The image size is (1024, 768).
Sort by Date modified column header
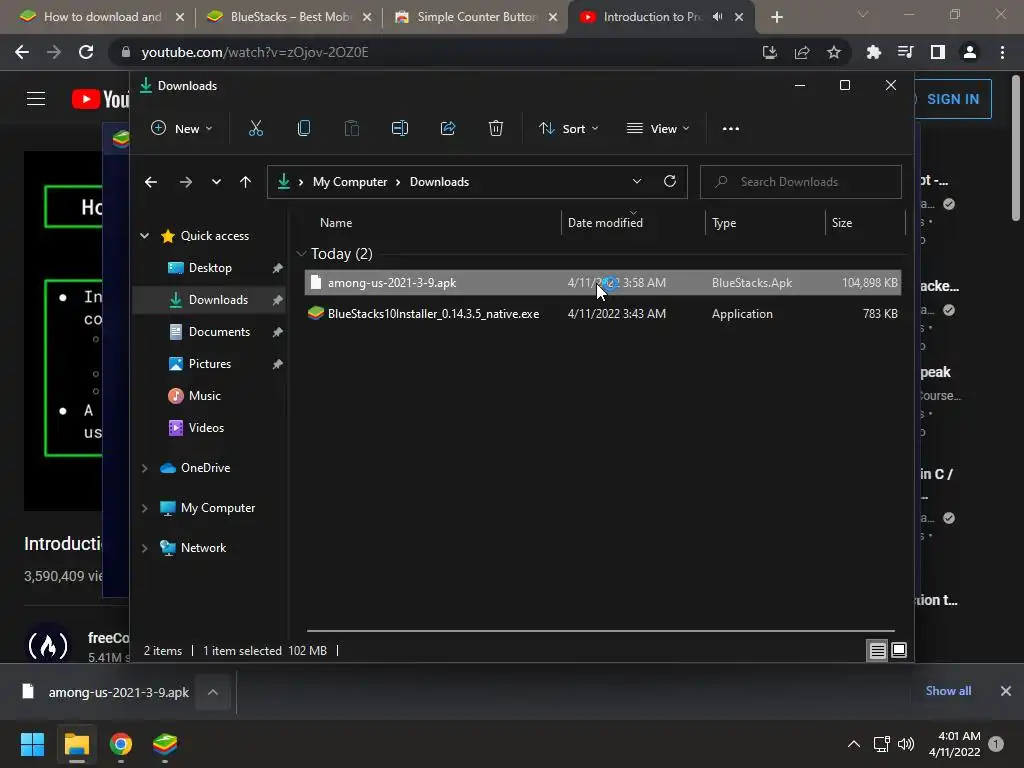coord(605,223)
